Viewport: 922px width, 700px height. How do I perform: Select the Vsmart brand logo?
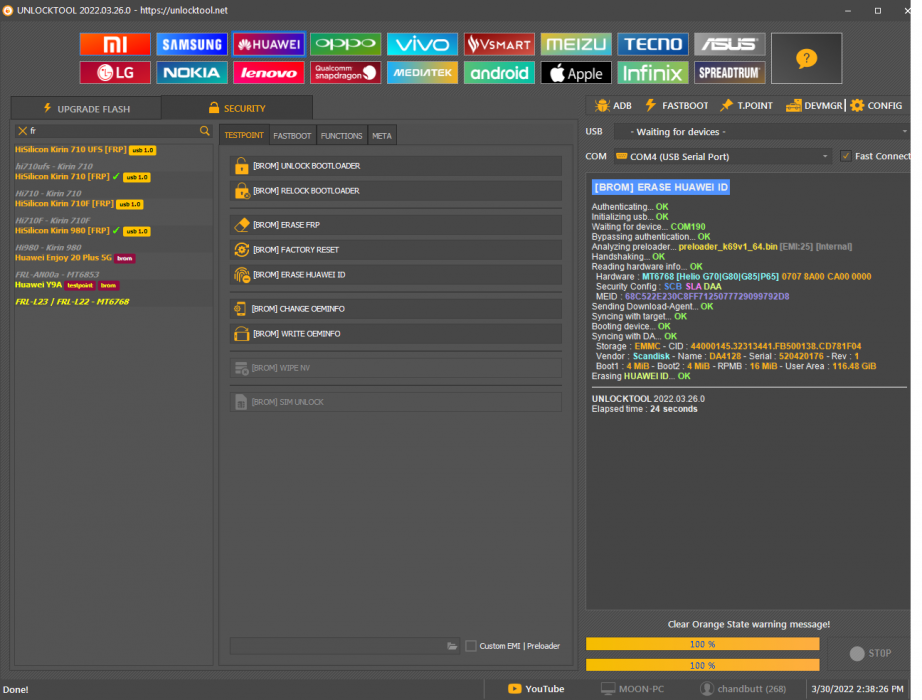click(499, 44)
